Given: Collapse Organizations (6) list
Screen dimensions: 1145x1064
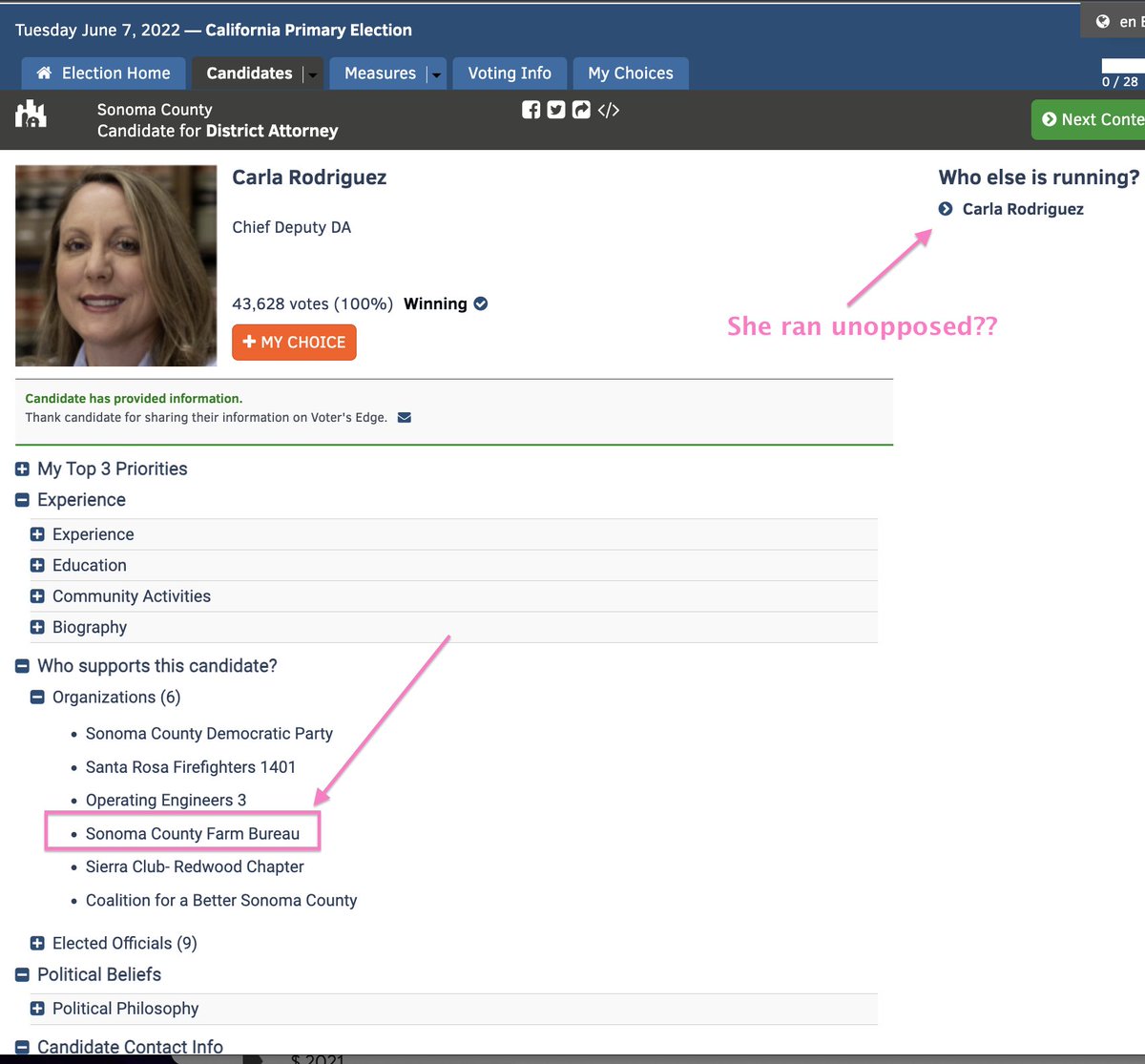Looking at the screenshot, I should 38,698.
